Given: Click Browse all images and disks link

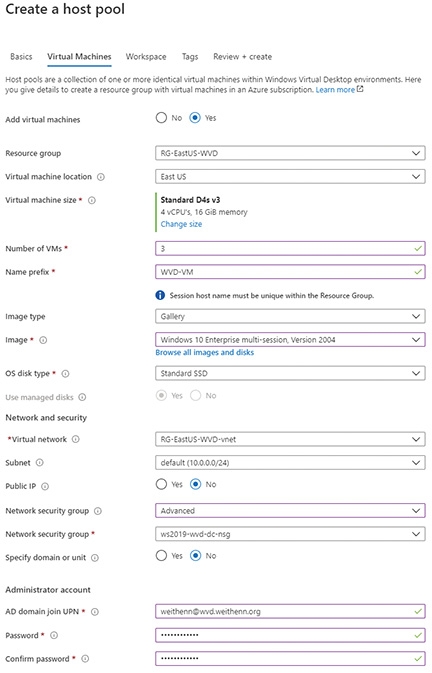Looking at the screenshot, I should [205, 352].
